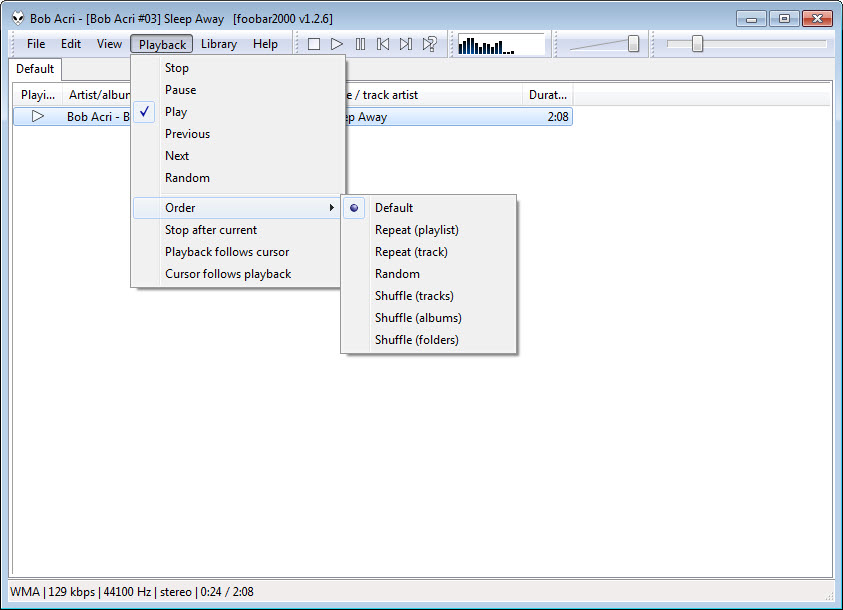Open the View menu
The width and height of the screenshot is (843, 610).
point(109,44)
